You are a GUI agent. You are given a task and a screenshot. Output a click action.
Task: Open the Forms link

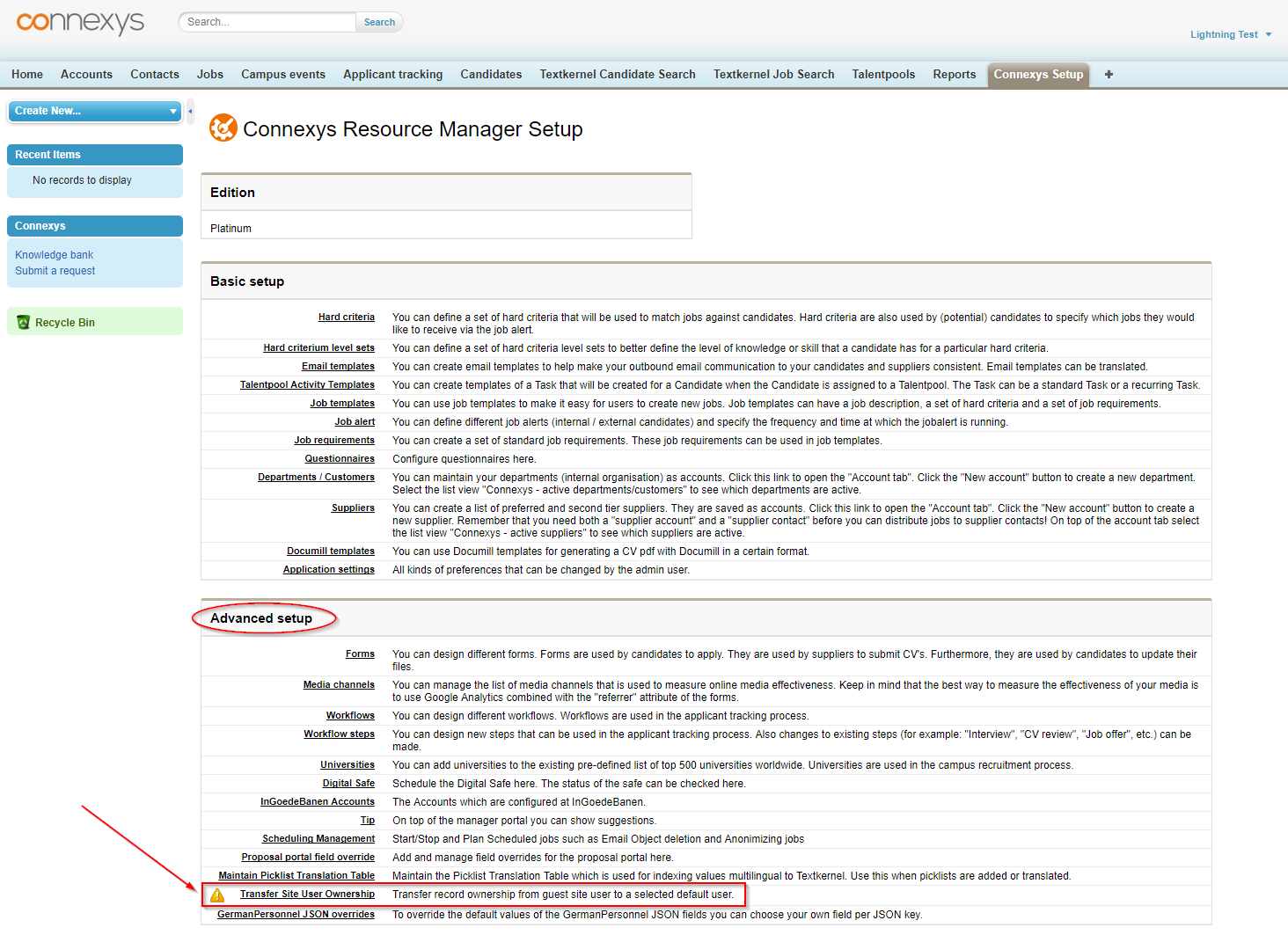click(360, 654)
